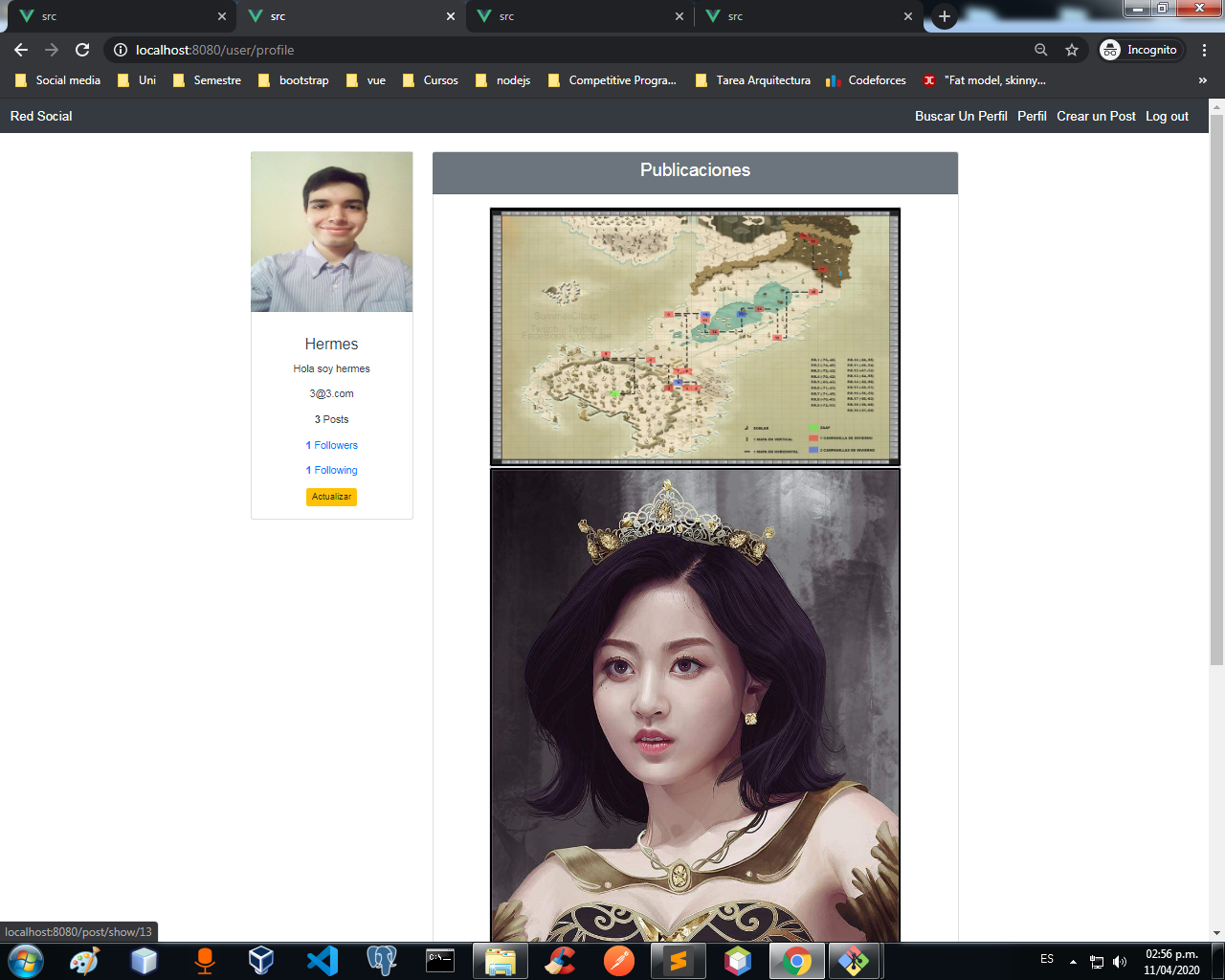Image resolution: width=1225 pixels, height=980 pixels.
Task: Click the '3 Posts' count text
Action: pos(331,419)
